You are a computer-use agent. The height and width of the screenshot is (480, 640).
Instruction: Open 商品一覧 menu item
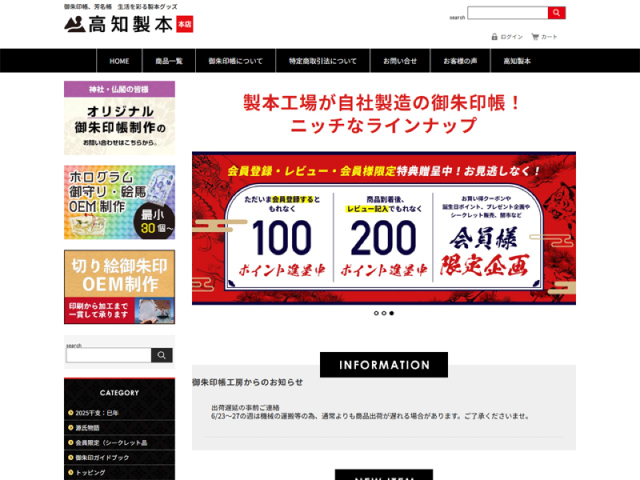click(x=169, y=61)
